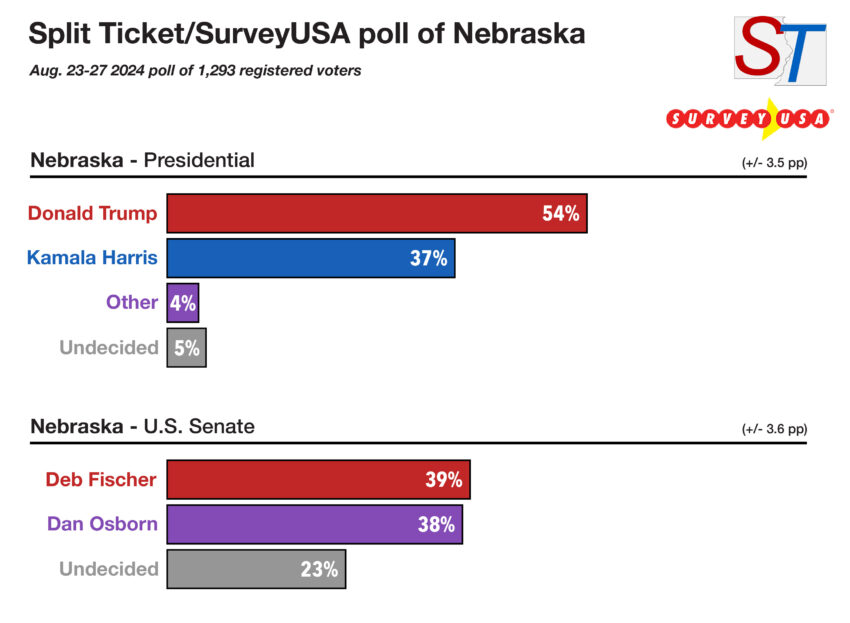Click the Nebraska - Presidential section heading

(143, 160)
